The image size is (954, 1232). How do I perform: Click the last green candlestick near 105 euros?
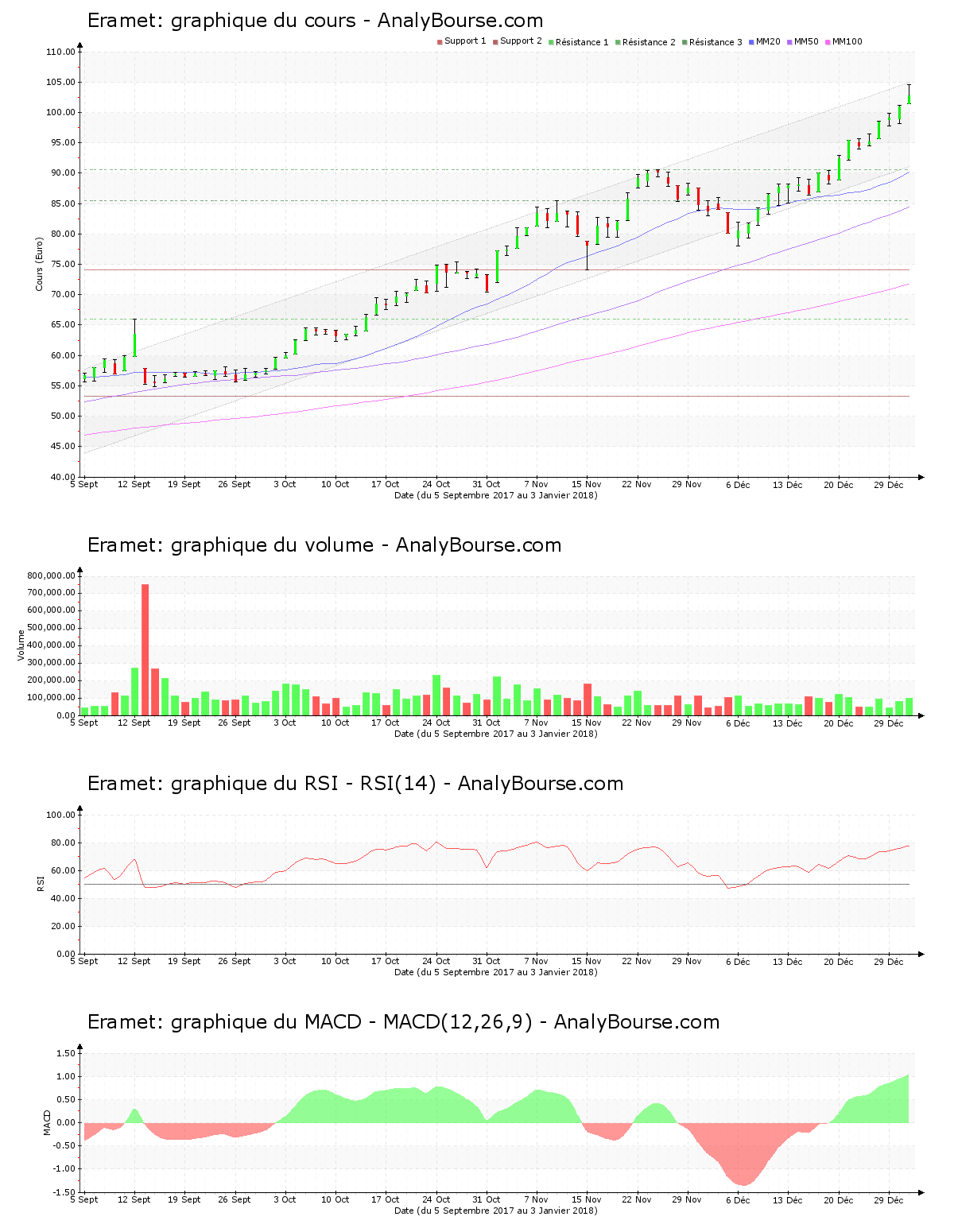(909, 94)
